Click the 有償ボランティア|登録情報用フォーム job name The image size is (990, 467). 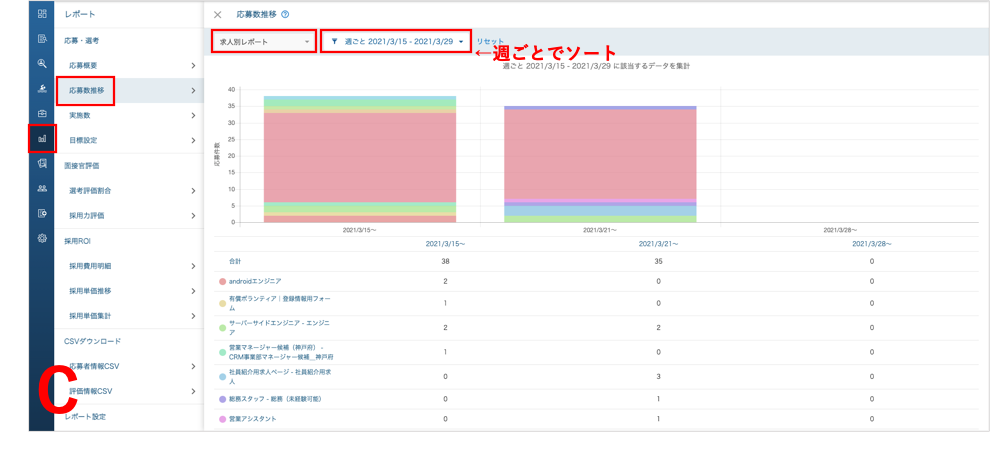(280, 303)
